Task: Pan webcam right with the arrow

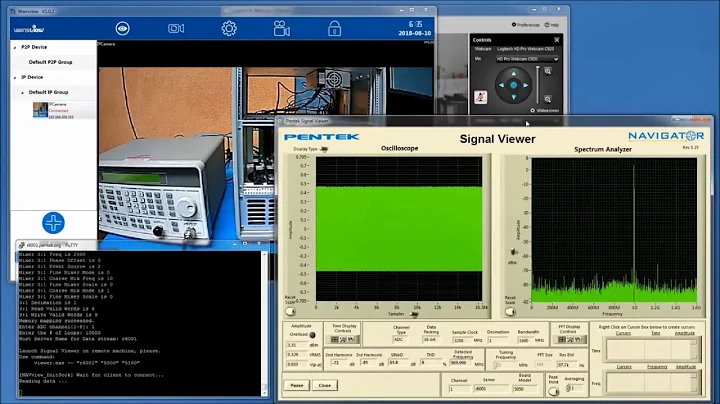Action: pyautogui.click(x=525, y=85)
